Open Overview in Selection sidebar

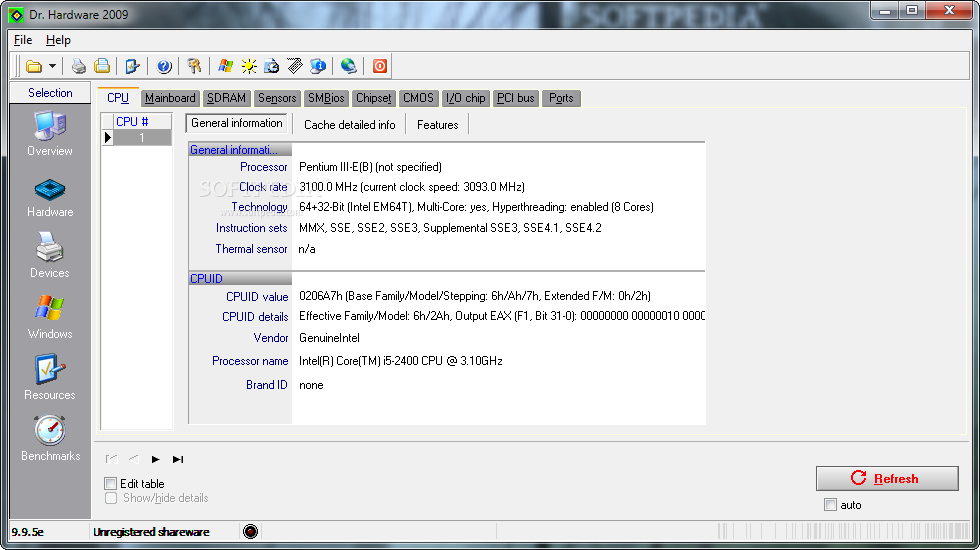pos(50,134)
